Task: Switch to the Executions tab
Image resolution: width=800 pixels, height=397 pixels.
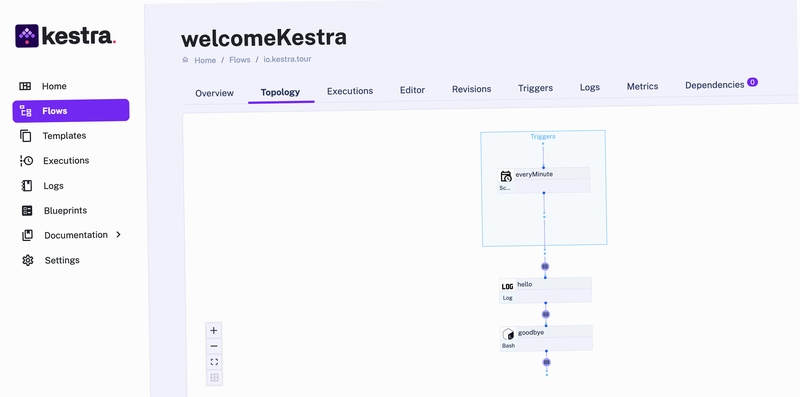Action: point(350,91)
